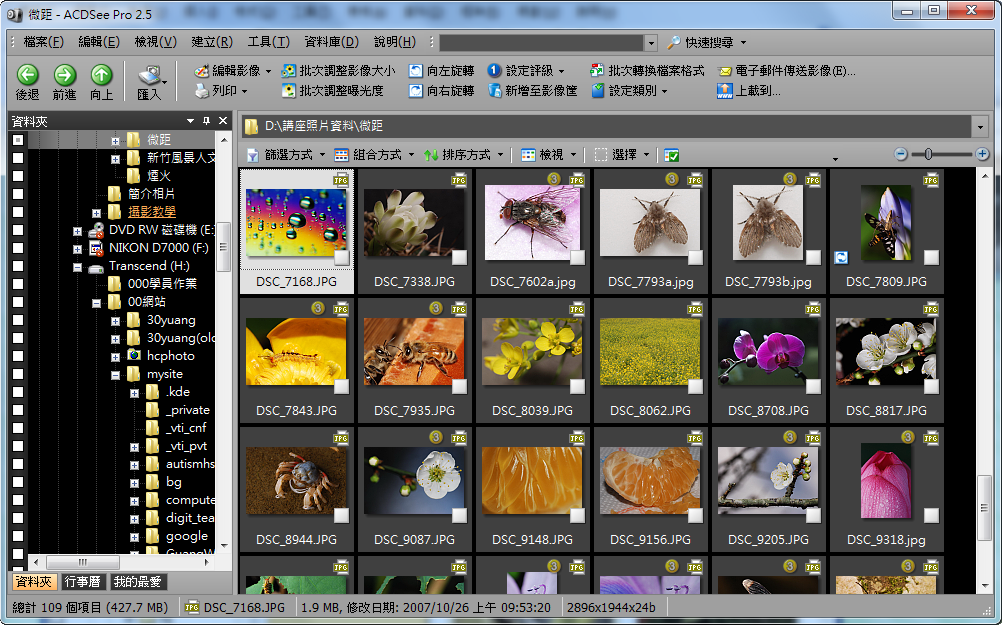Open the folder path address dropdown arrow
The width and height of the screenshot is (1003, 625).
[979, 126]
